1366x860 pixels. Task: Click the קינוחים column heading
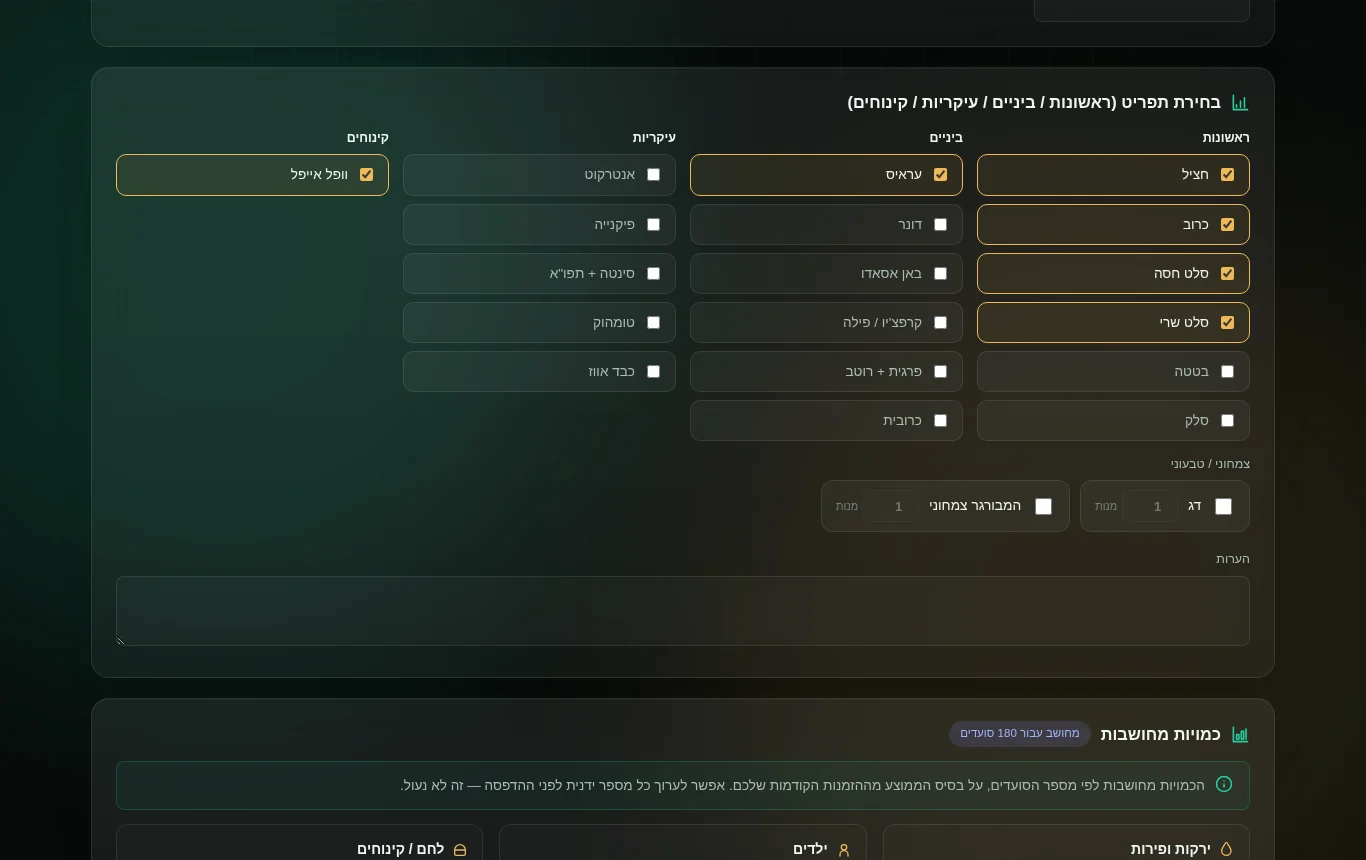point(368,138)
